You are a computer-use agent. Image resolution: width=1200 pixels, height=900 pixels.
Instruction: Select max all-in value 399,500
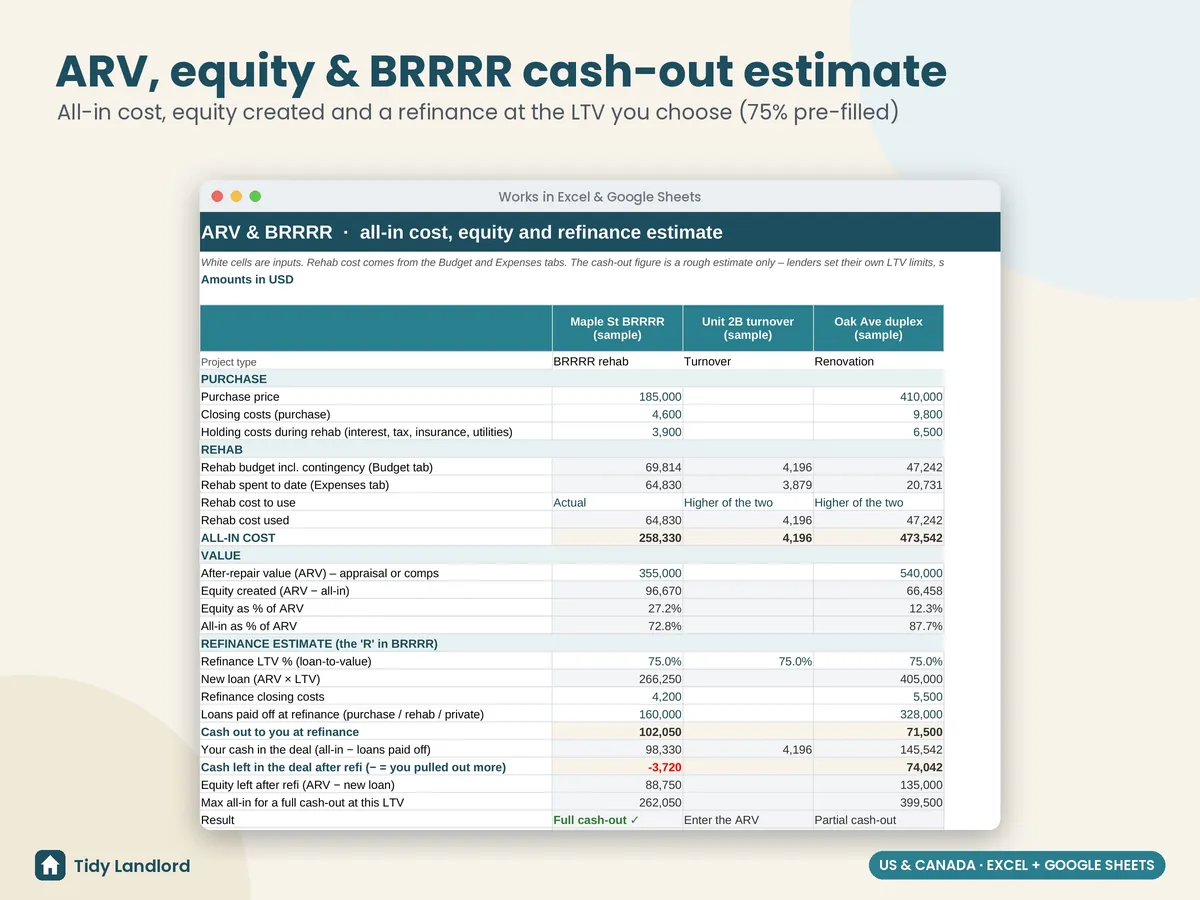pos(878,802)
